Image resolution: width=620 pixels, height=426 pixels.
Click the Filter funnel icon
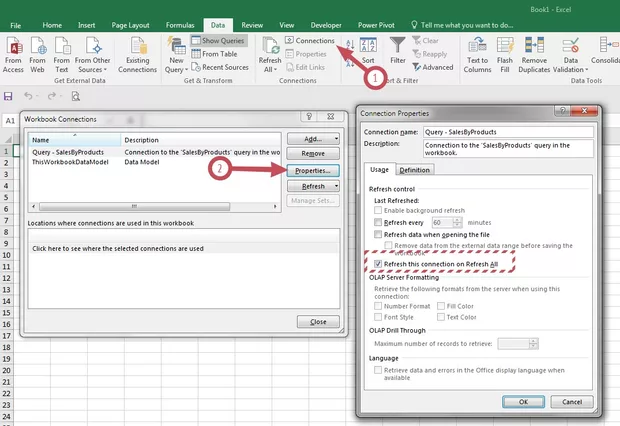(x=398, y=45)
